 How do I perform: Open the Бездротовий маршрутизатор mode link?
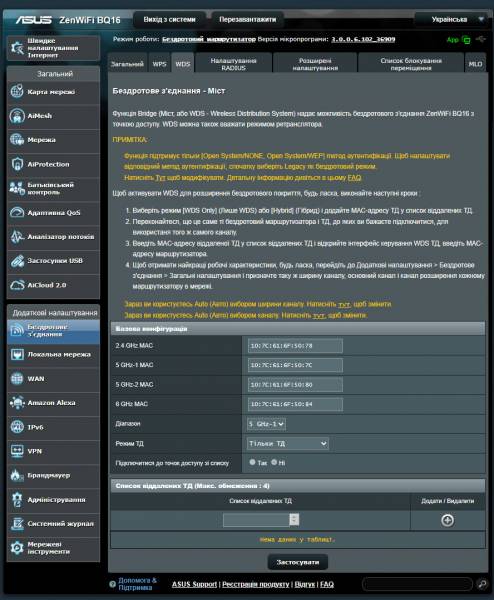(209, 39)
